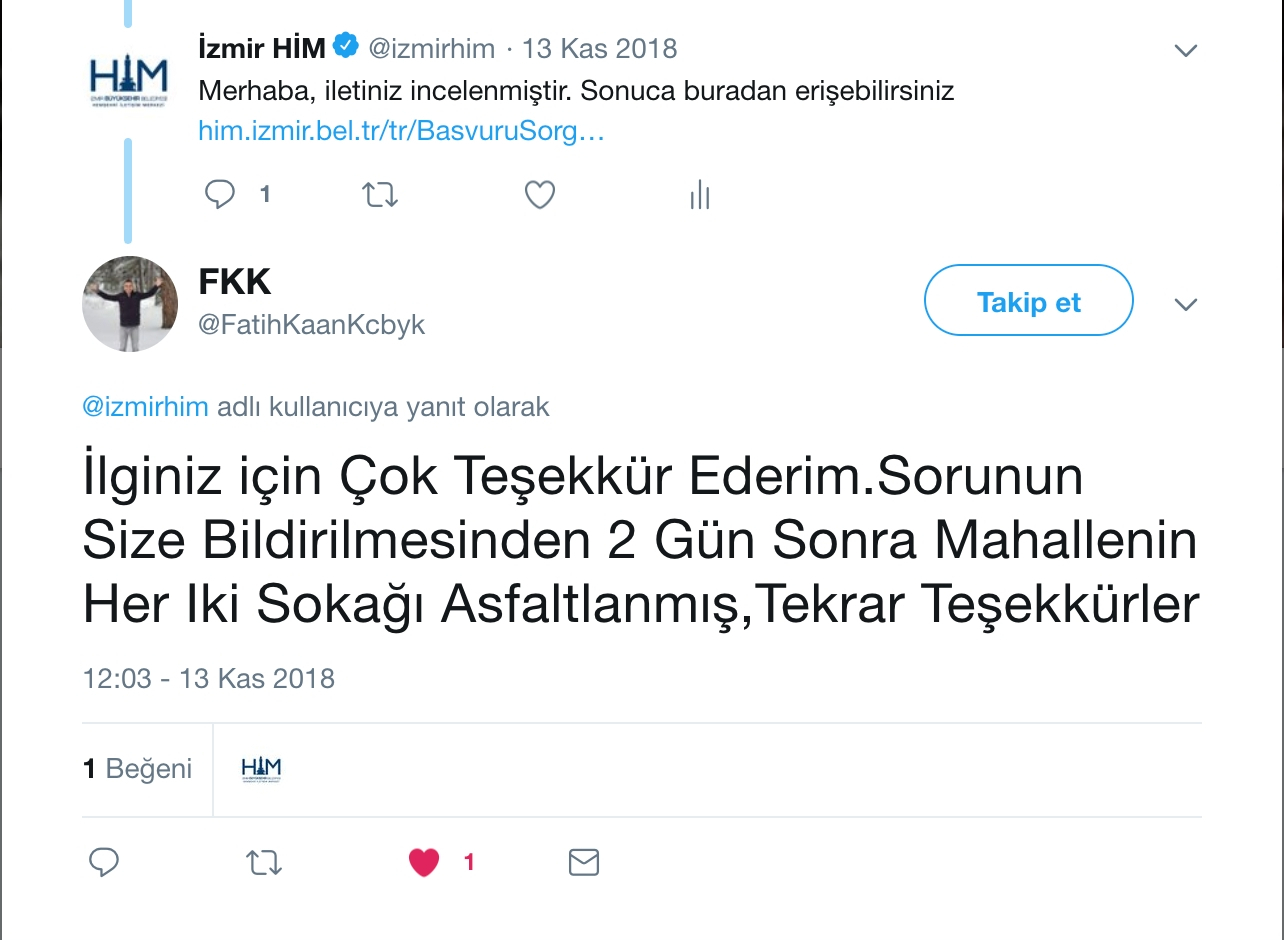
Task: Reply to FKK's thank-you tweet
Action: (x=104, y=862)
